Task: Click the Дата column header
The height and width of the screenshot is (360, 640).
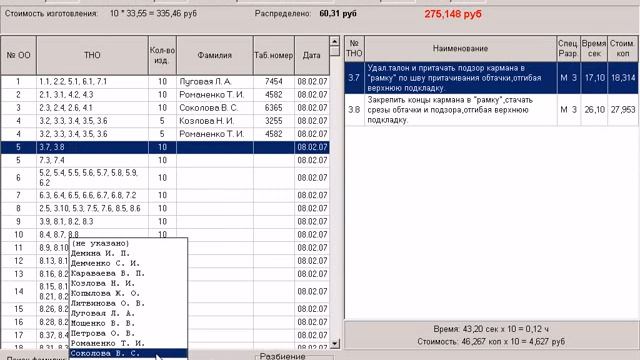Action: coord(311,55)
